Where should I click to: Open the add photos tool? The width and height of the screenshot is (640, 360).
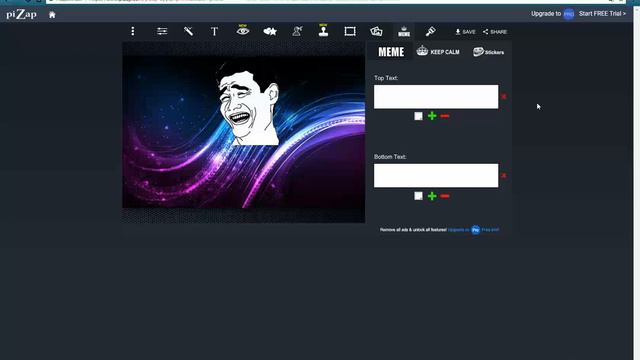pyautogui.click(x=376, y=31)
